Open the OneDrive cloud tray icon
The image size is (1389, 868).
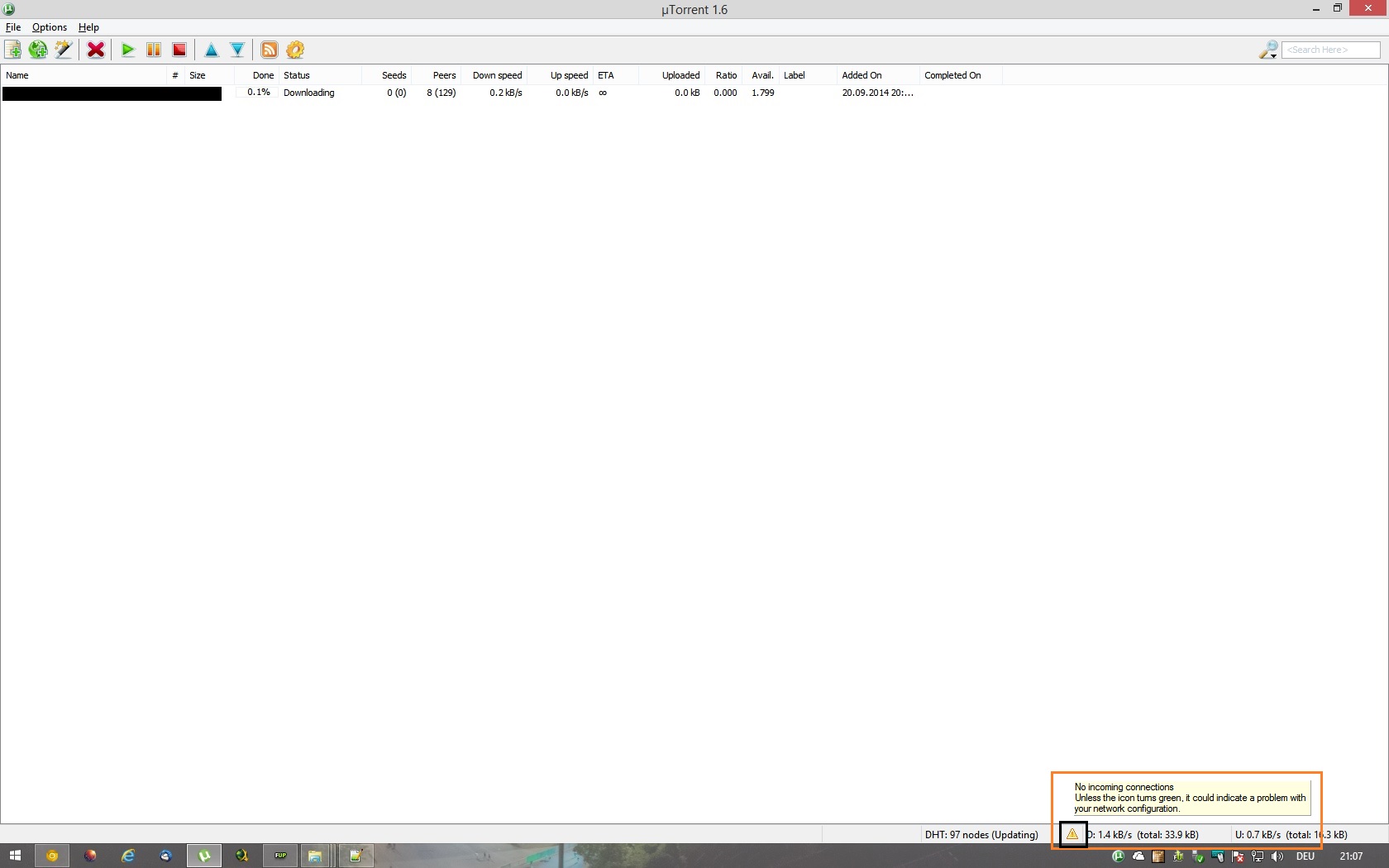point(1138,856)
